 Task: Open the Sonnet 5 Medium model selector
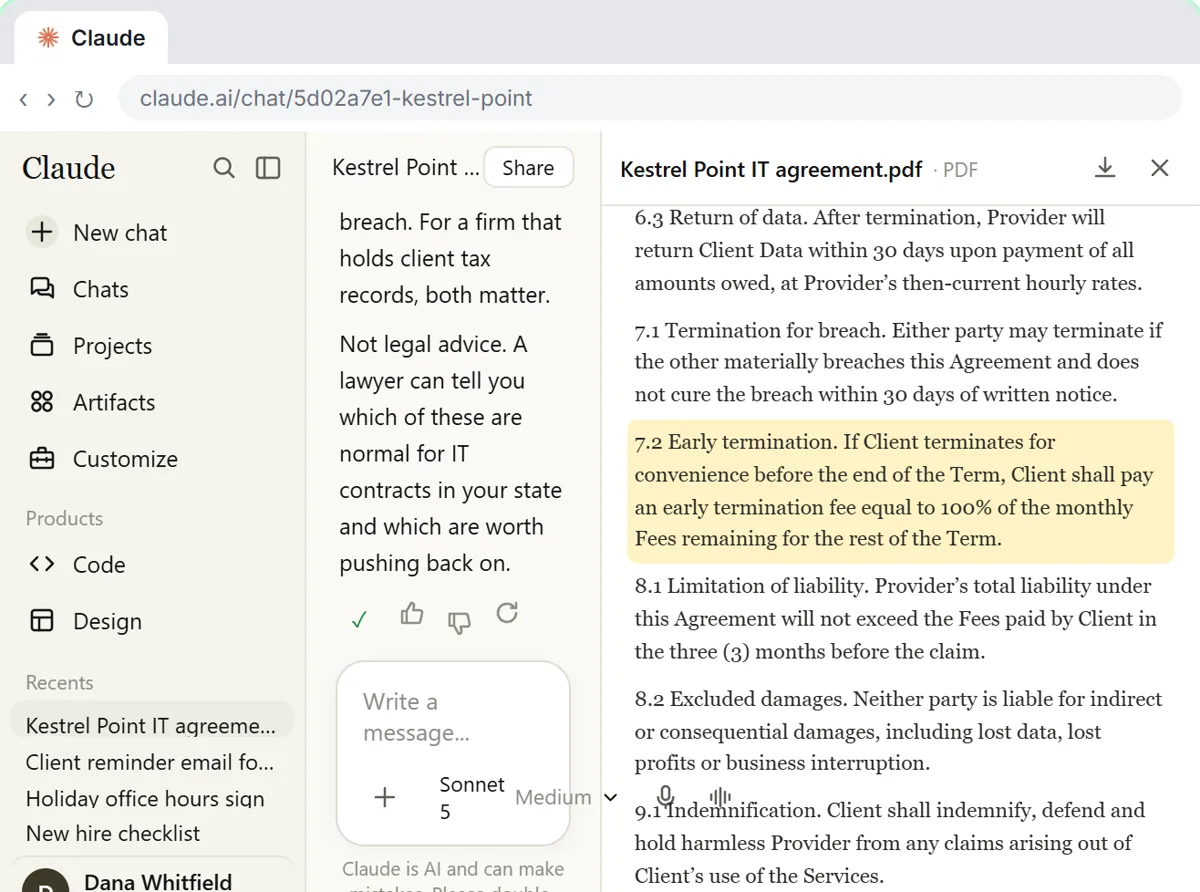pyautogui.click(x=528, y=797)
